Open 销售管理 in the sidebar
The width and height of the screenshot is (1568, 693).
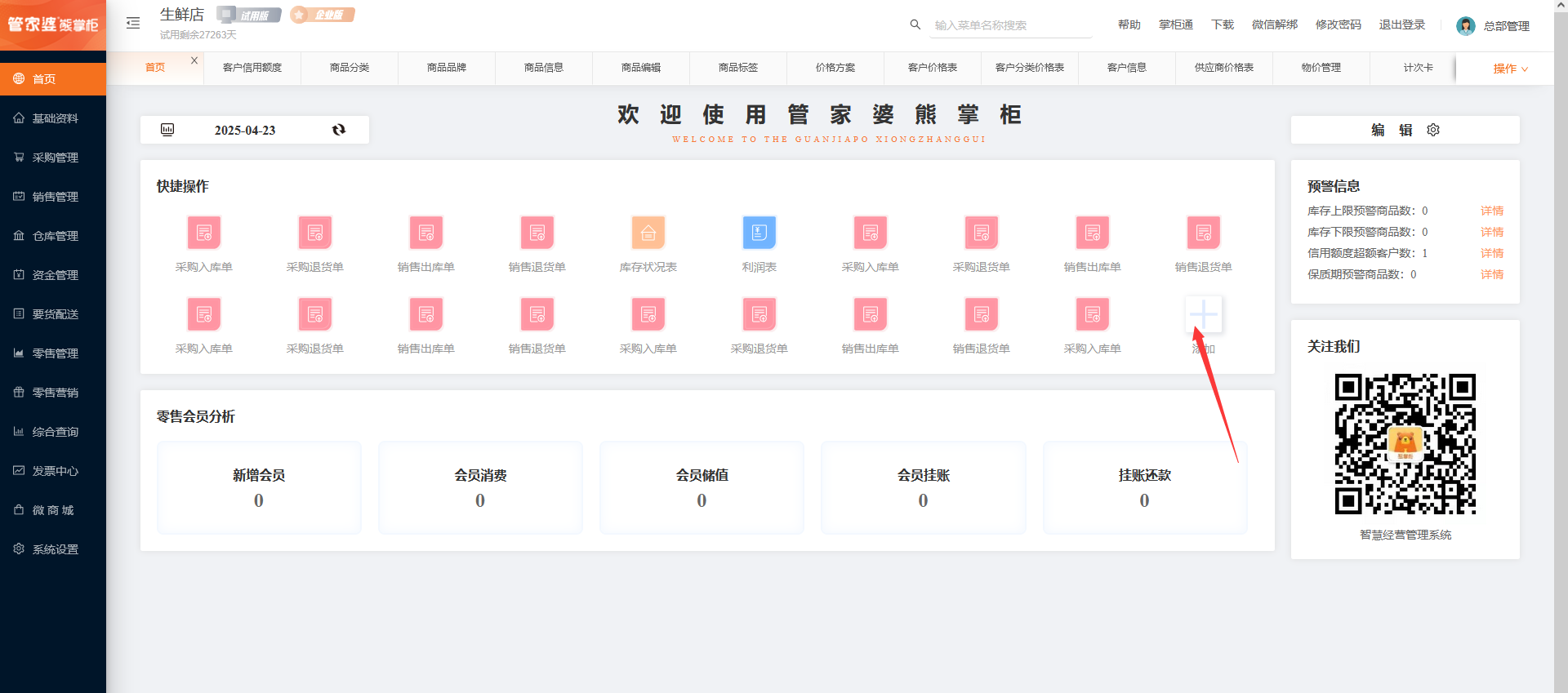(53, 197)
